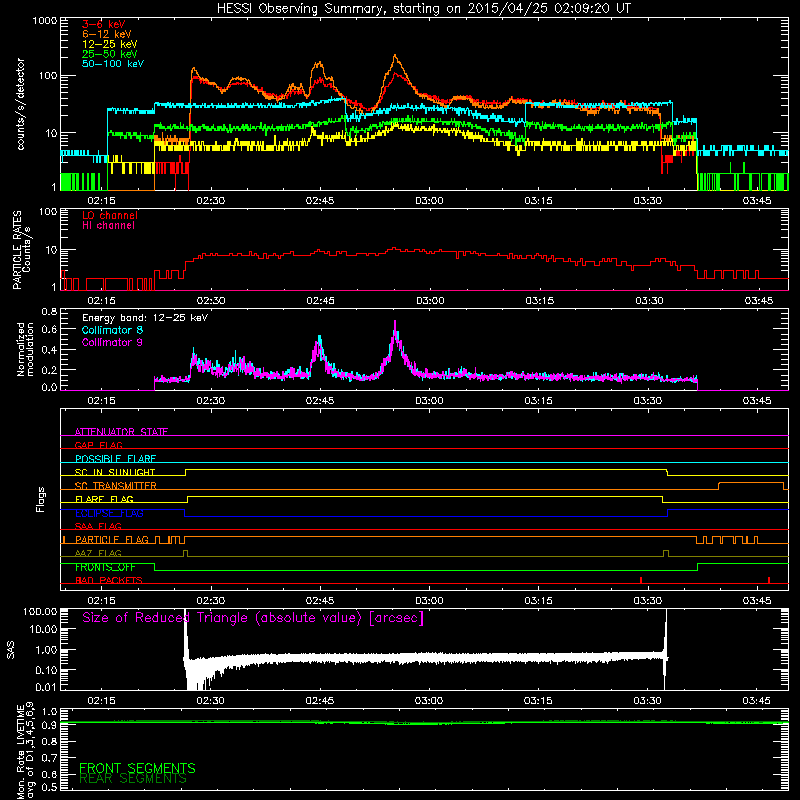Viewport: 800px width, 800px height.
Task: Click the 1000 value on counts axis
Action: [x=44, y=21]
